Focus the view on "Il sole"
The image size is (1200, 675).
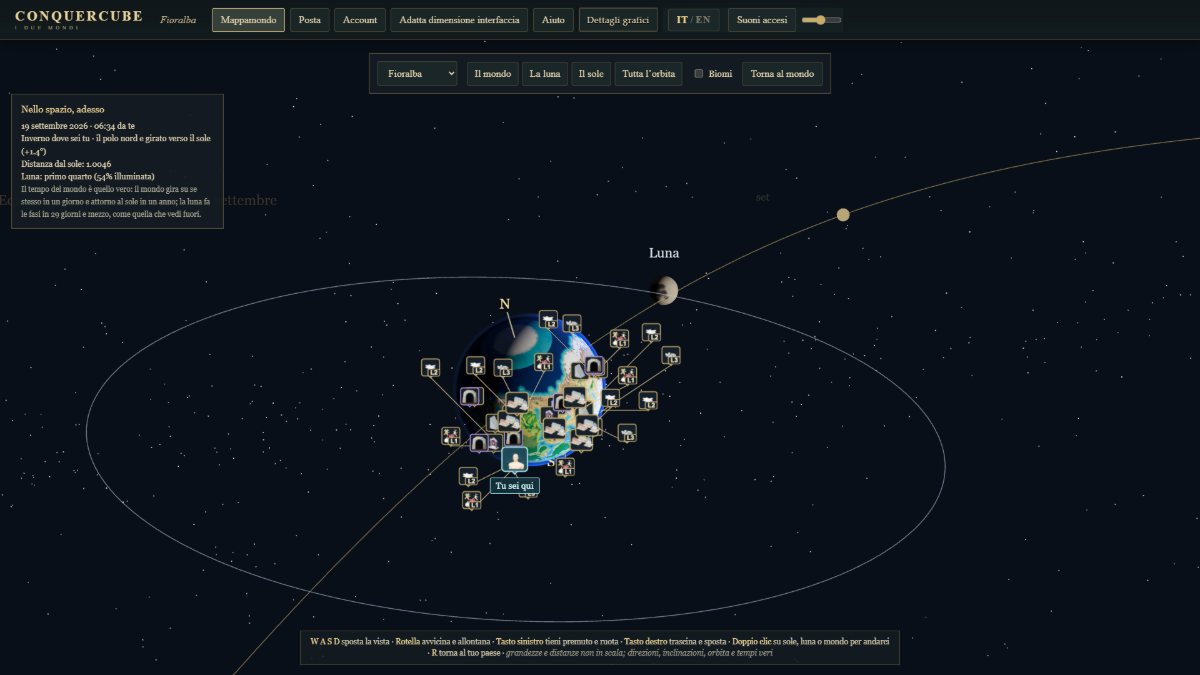point(591,73)
